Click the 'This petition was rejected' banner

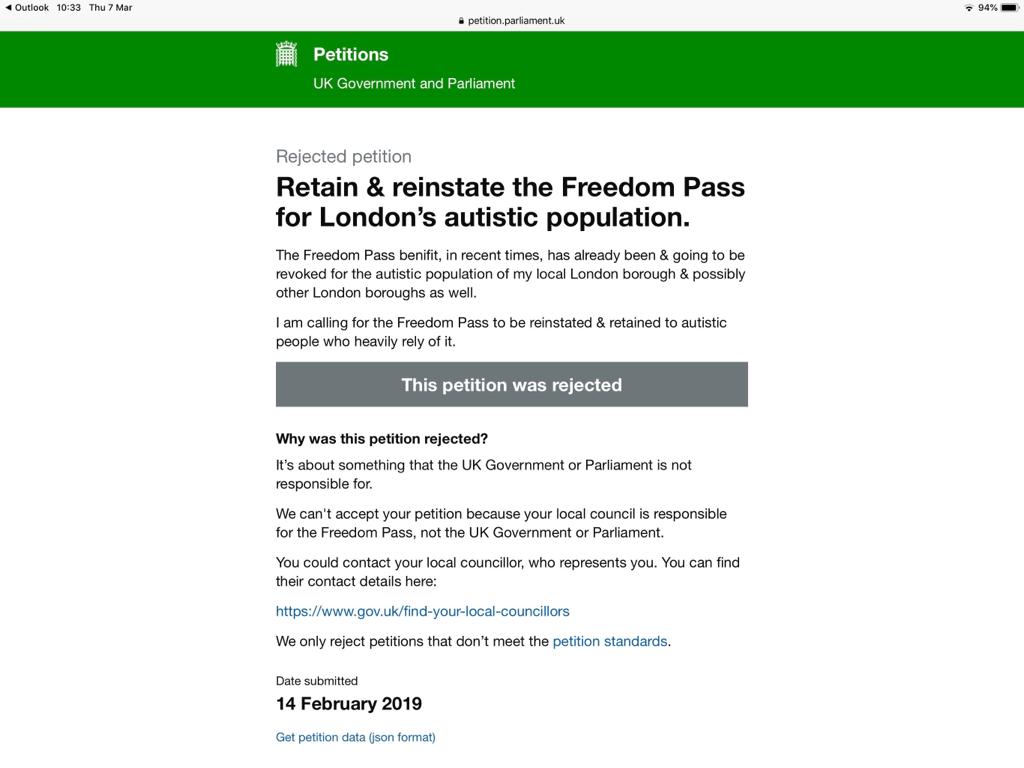[x=511, y=385]
